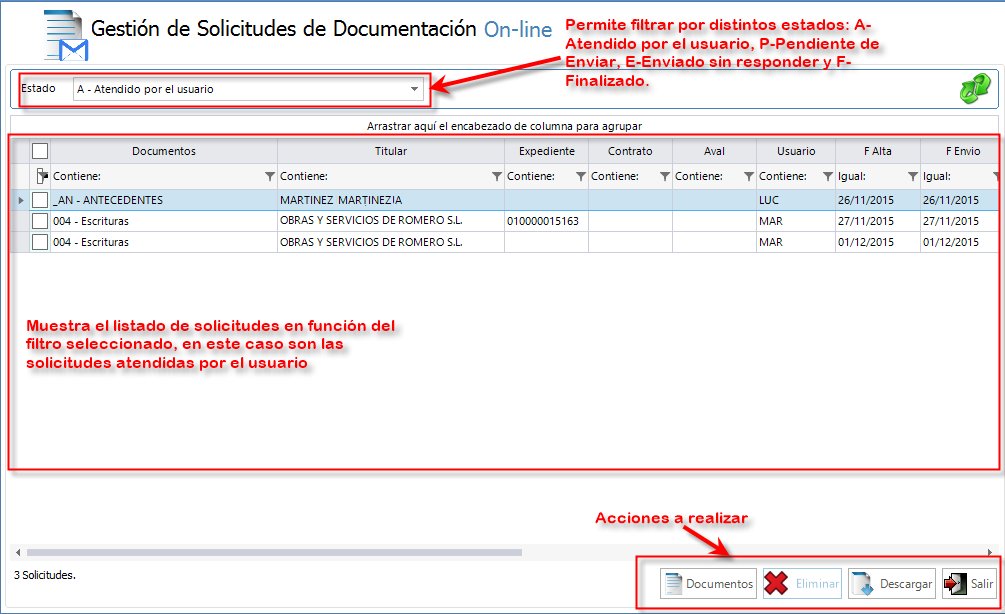1005x614 pixels.
Task: Click the horizontal scrollbar thumb
Action: [x=274, y=552]
